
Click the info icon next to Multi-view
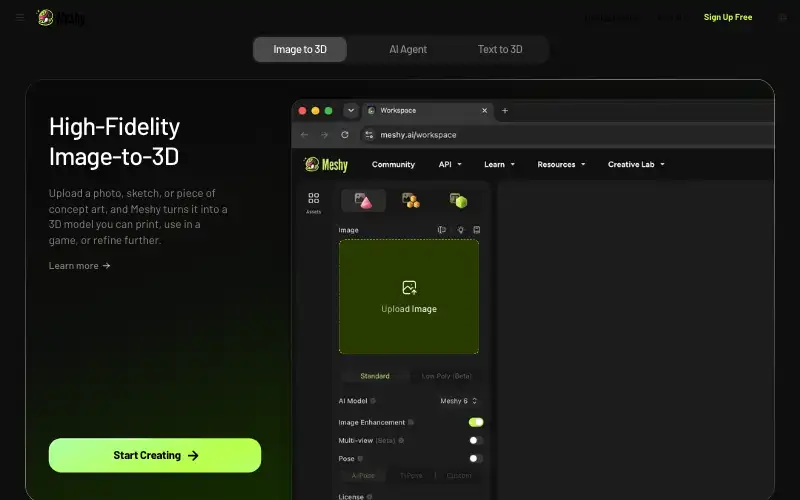[x=401, y=440]
